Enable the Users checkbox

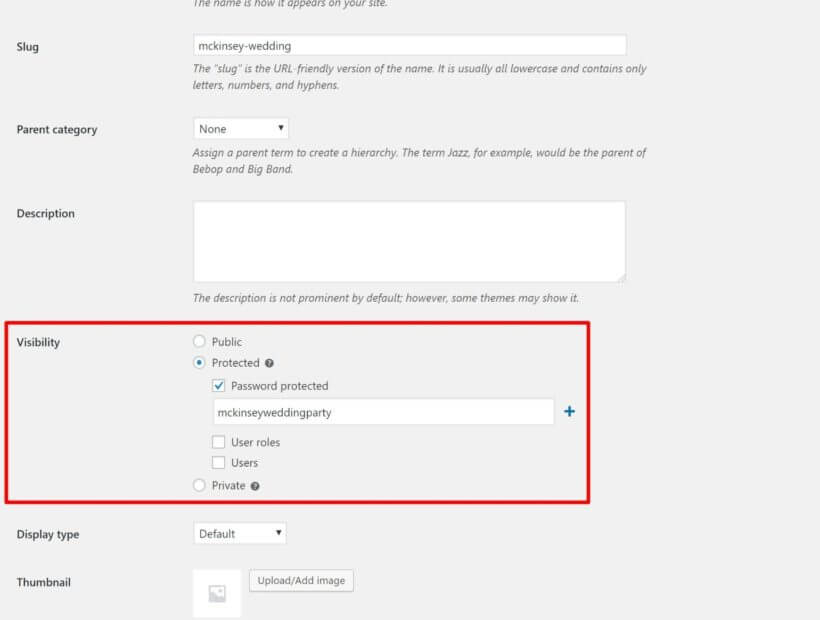coord(217,462)
